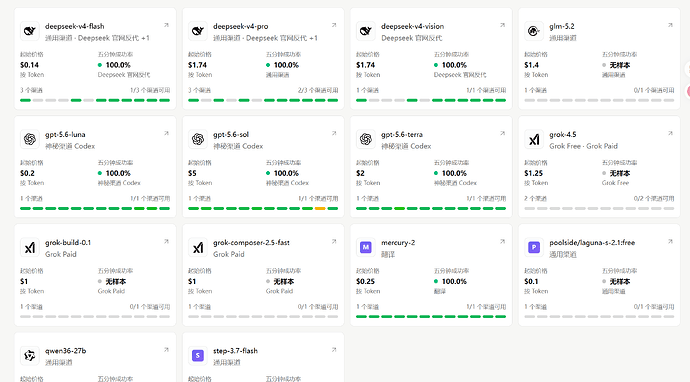Click the gpt-5.6-sol status history bar
This screenshot has height=382, width=690.
click(263, 209)
